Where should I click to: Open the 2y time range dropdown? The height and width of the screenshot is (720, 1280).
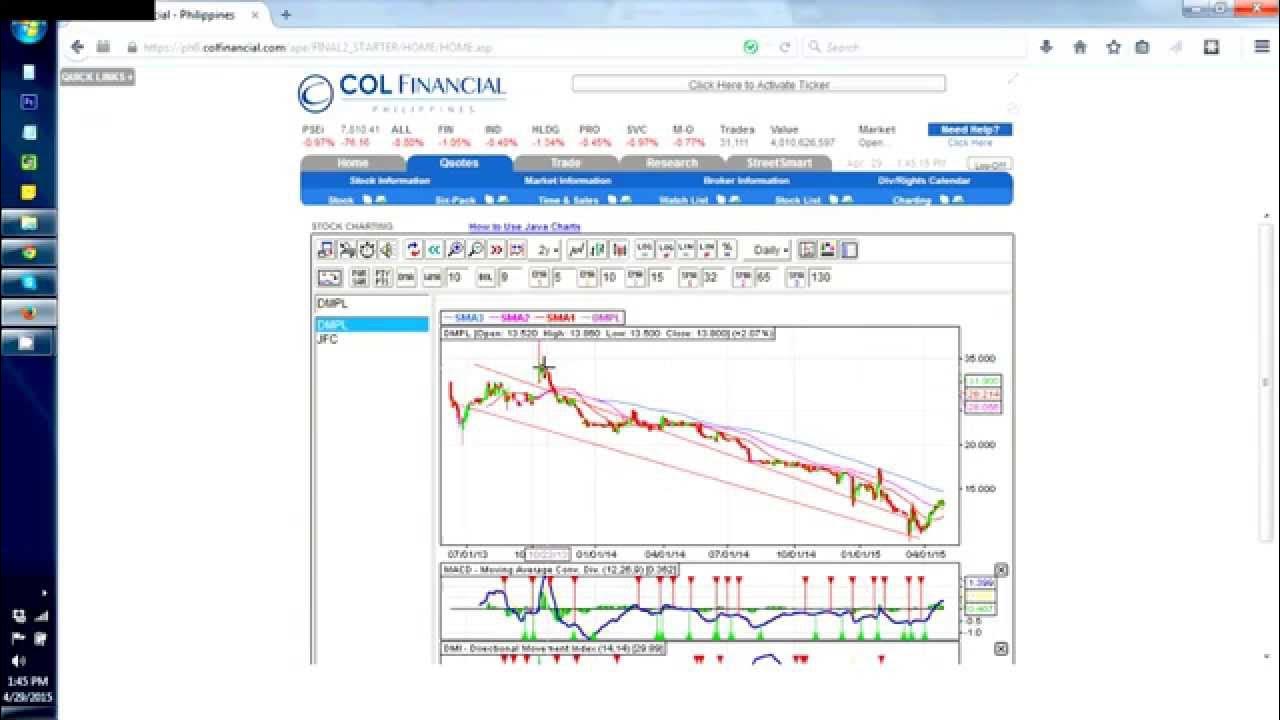tap(545, 250)
